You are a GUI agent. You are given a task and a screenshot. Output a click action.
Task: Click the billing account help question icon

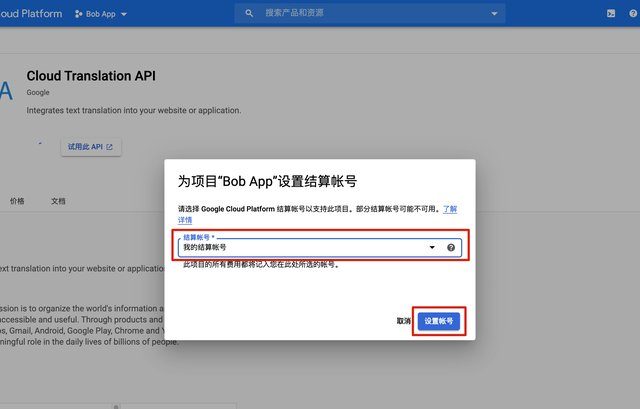click(451, 247)
